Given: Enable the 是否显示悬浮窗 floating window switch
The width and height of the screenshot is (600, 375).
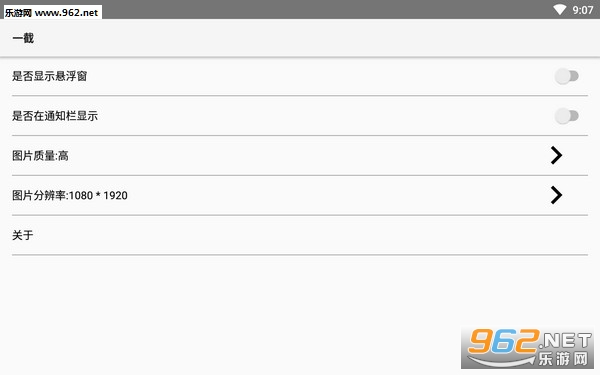Looking at the screenshot, I should 567,76.
